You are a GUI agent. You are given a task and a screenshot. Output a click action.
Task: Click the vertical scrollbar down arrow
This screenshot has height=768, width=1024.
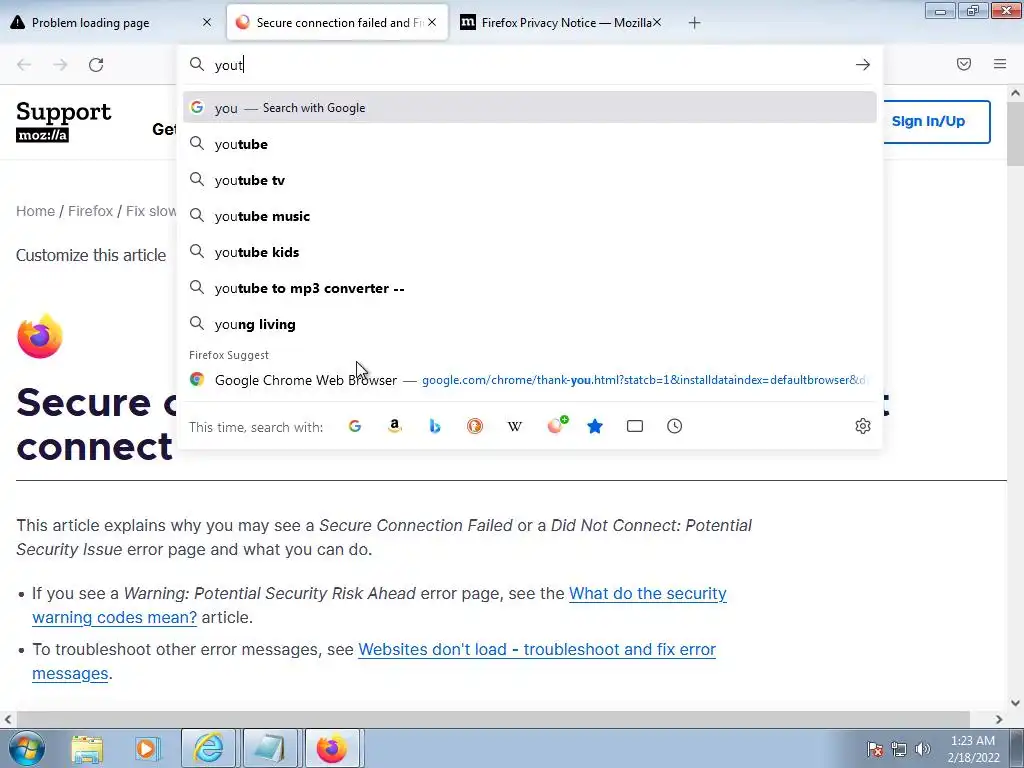click(1015, 703)
